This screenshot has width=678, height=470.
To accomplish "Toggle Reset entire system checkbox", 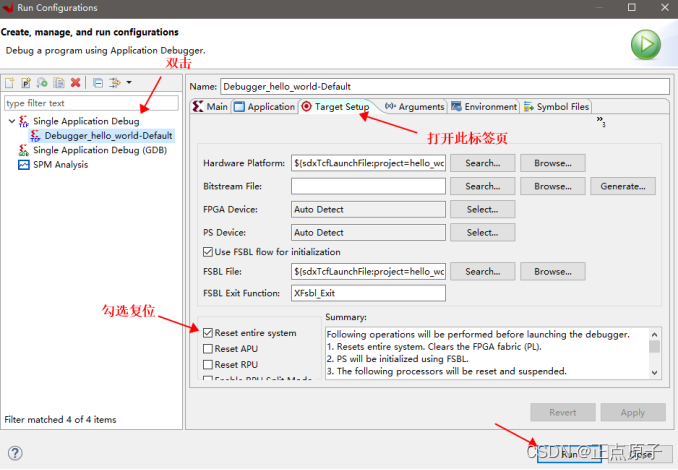I will pos(208,333).
